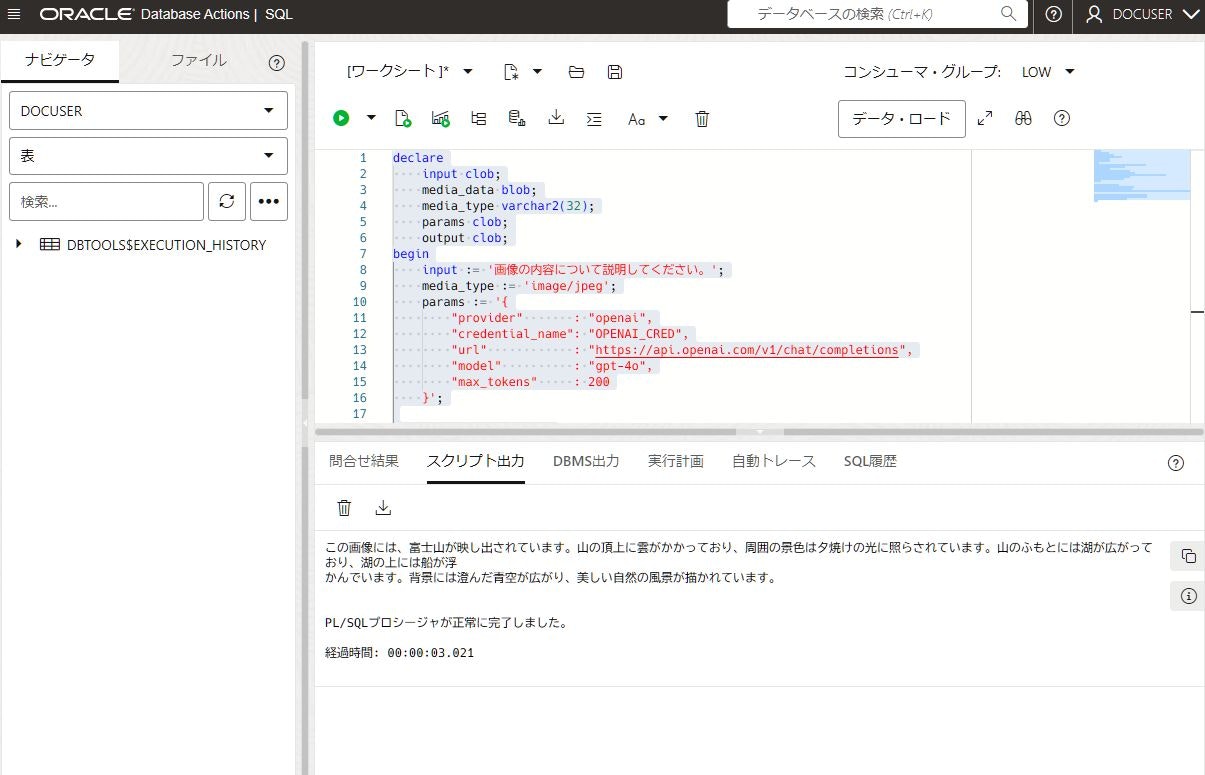Switch to the 自動トレース tab

pyautogui.click(x=774, y=461)
